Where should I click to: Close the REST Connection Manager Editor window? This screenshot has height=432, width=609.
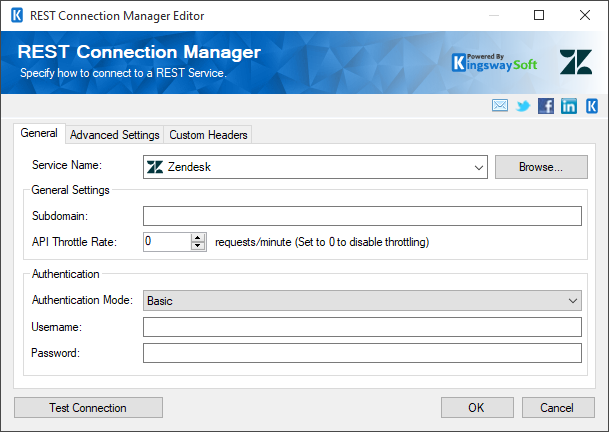tap(585, 16)
